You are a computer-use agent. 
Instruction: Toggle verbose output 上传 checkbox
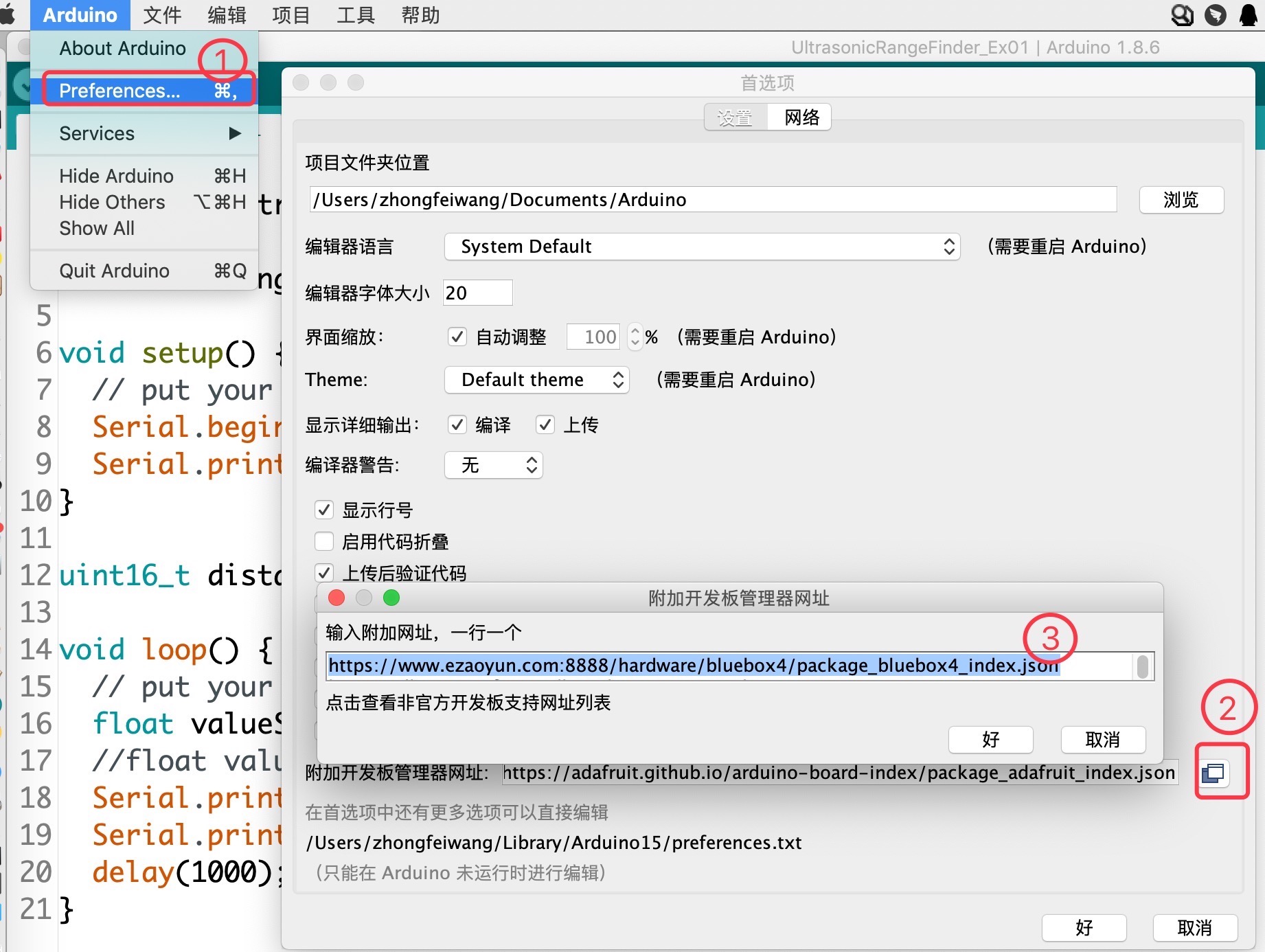point(545,424)
